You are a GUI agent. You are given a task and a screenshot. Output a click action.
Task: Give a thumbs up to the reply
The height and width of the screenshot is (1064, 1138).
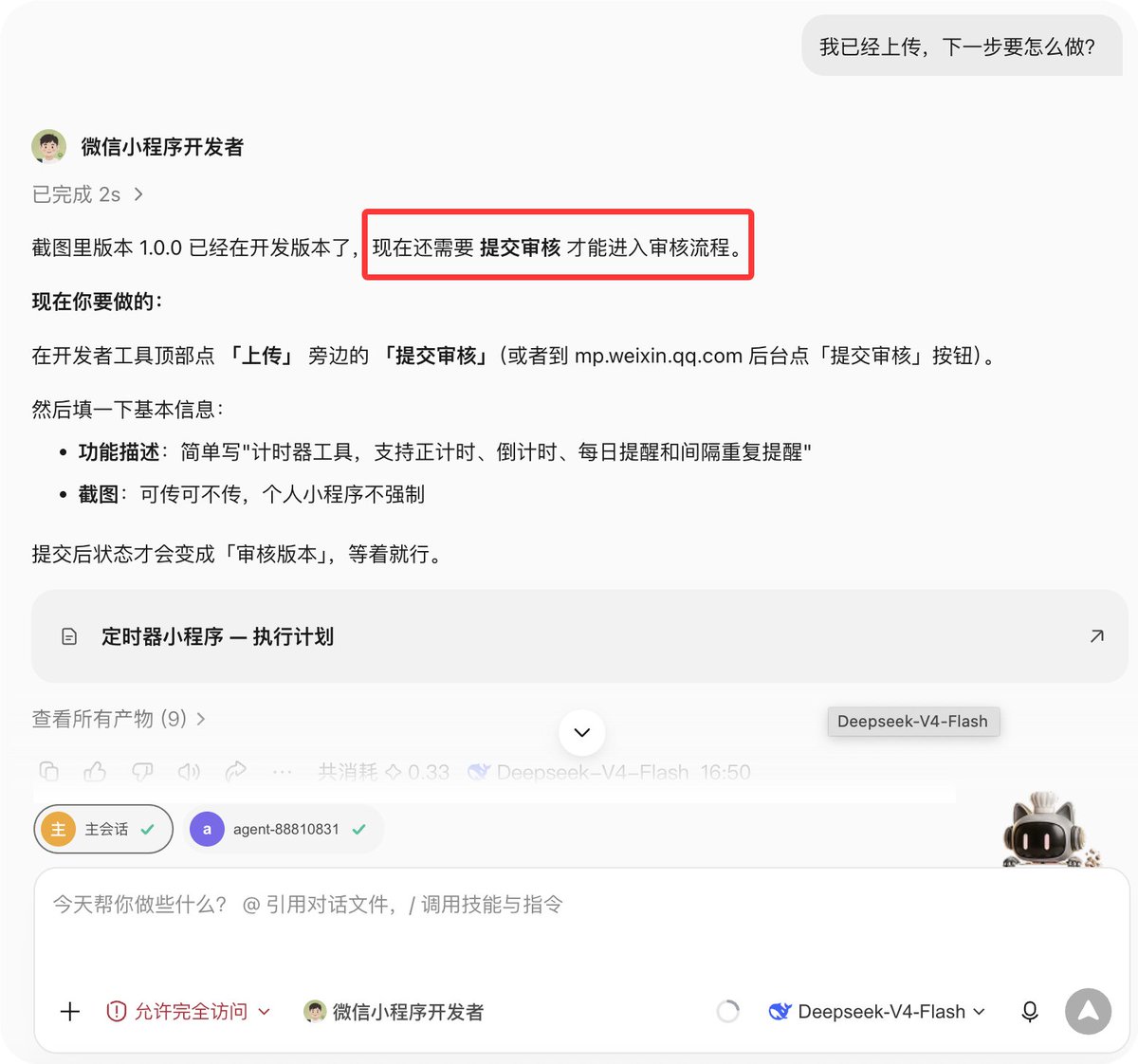(95, 772)
